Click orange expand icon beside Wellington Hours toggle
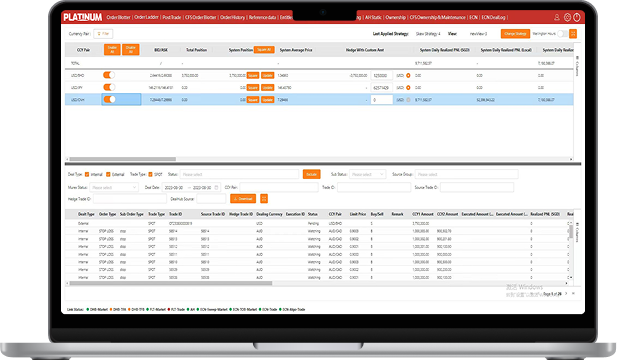 (573, 34)
